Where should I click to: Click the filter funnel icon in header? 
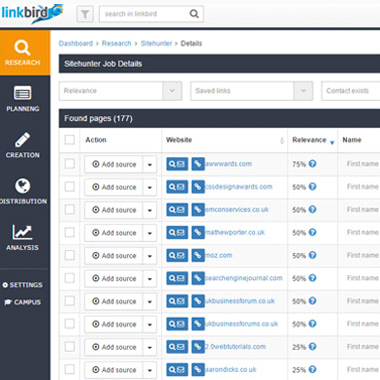[85, 14]
